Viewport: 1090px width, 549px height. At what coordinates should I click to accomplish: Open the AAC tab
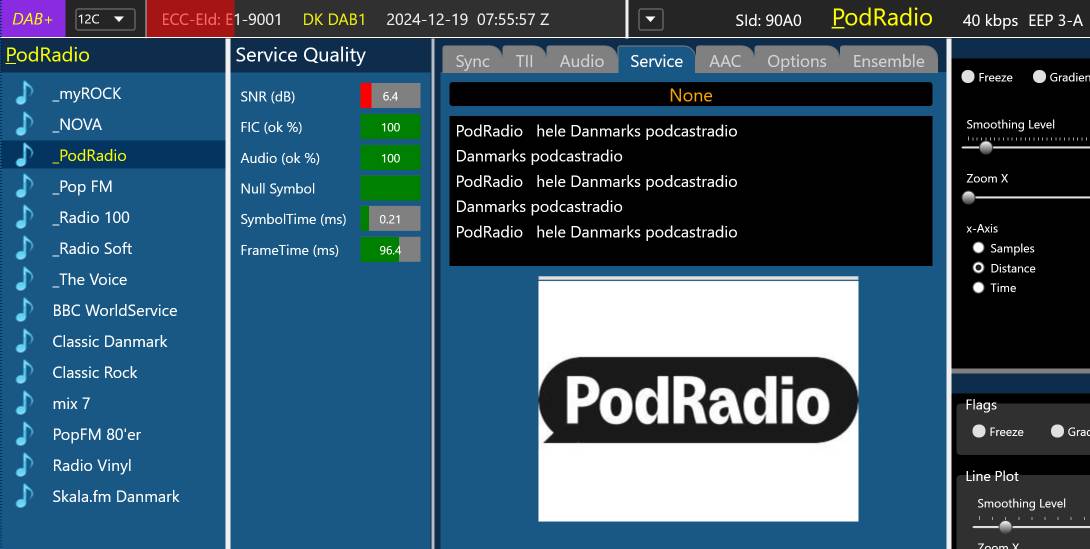coord(725,61)
